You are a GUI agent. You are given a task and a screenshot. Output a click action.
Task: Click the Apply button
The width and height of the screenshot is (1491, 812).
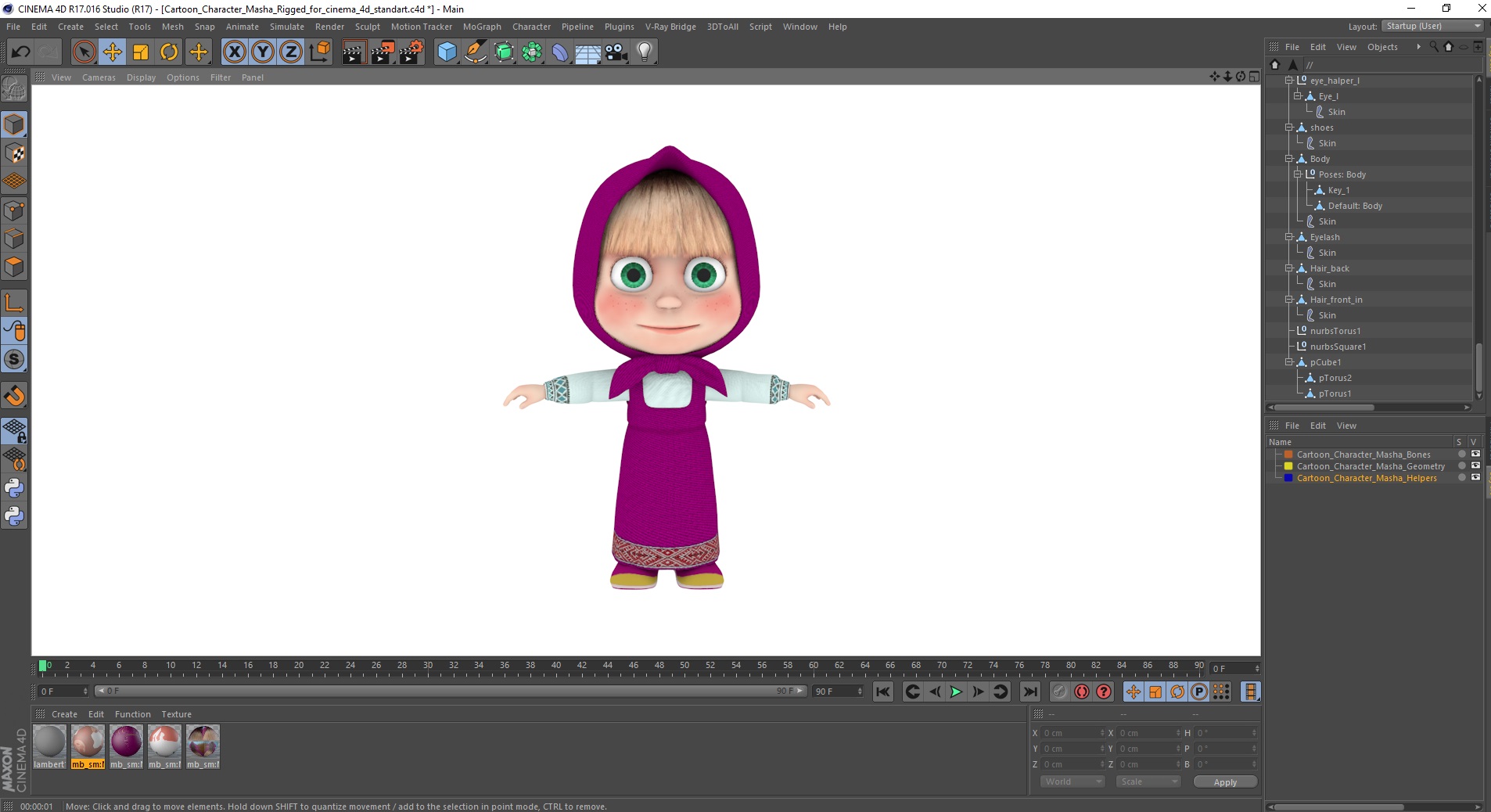(1225, 782)
